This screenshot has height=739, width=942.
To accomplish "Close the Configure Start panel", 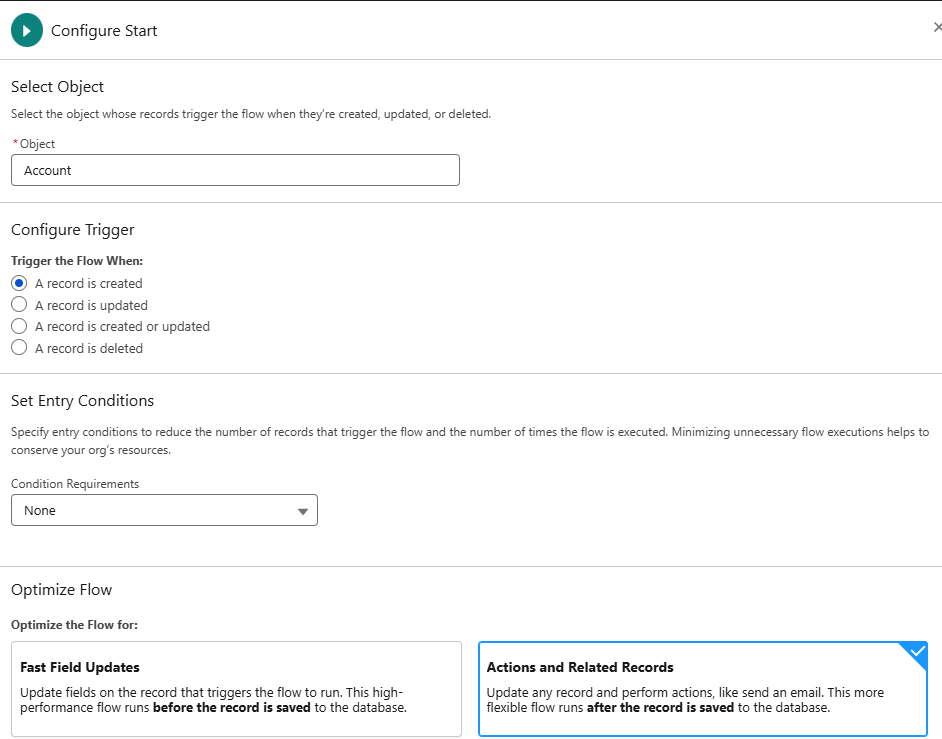I will point(936,28).
